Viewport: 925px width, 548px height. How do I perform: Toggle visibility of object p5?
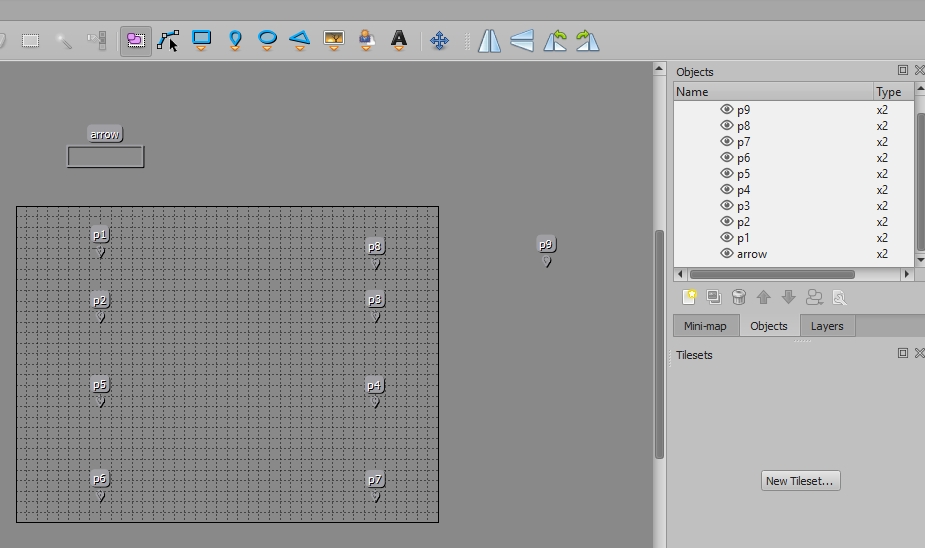(727, 174)
